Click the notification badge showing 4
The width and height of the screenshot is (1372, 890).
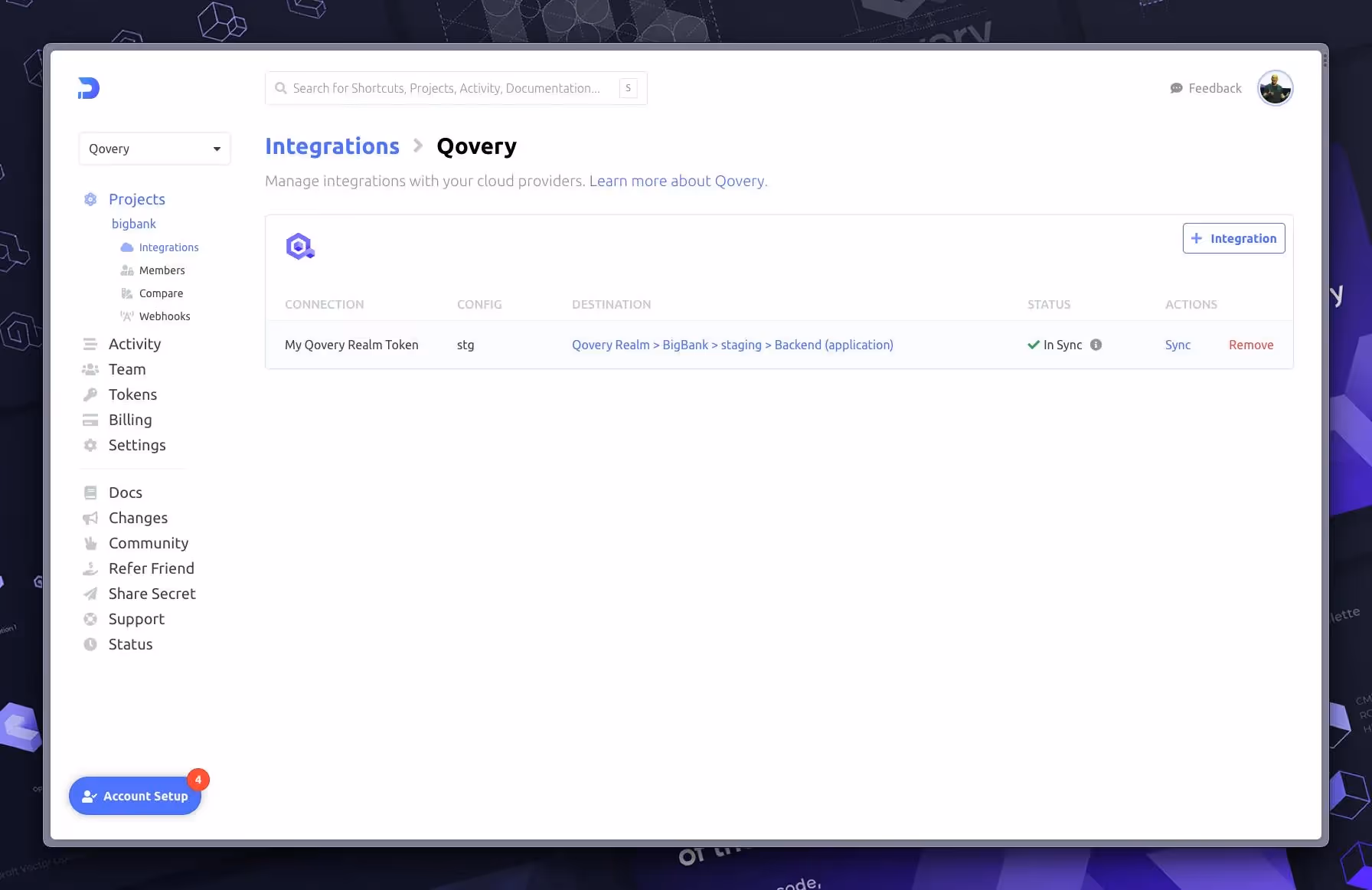(x=198, y=780)
